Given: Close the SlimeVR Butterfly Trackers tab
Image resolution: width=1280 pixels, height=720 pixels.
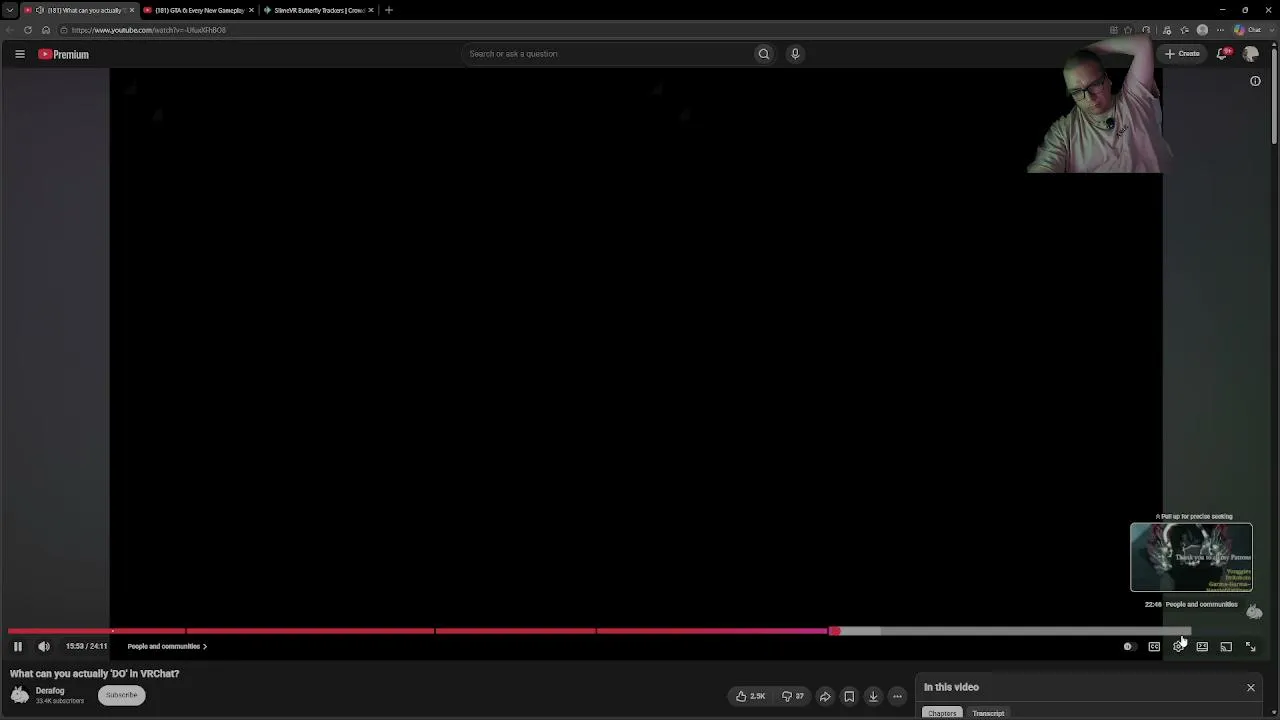Looking at the screenshot, I should [371, 10].
